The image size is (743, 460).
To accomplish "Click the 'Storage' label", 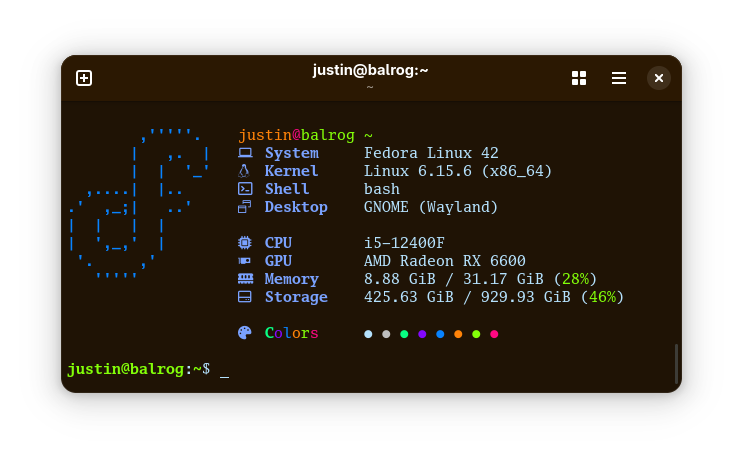I will 296,298.
